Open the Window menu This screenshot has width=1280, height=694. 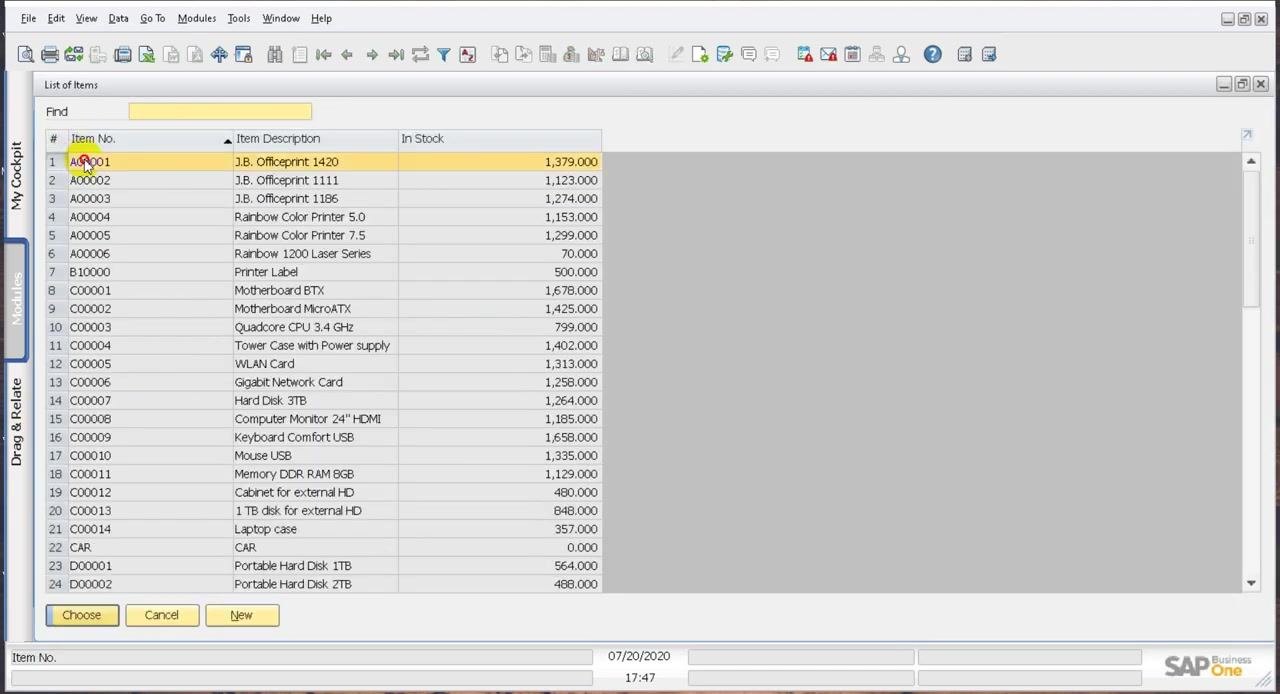click(x=281, y=18)
